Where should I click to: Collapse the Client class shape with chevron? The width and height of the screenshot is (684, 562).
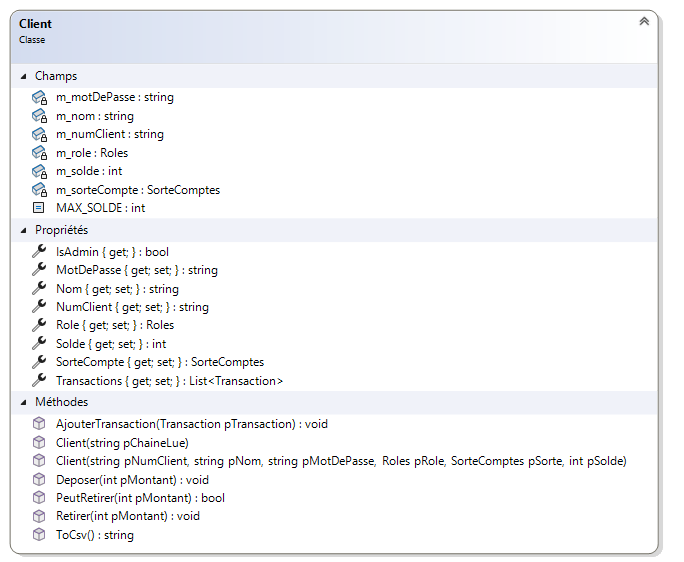tap(644, 21)
